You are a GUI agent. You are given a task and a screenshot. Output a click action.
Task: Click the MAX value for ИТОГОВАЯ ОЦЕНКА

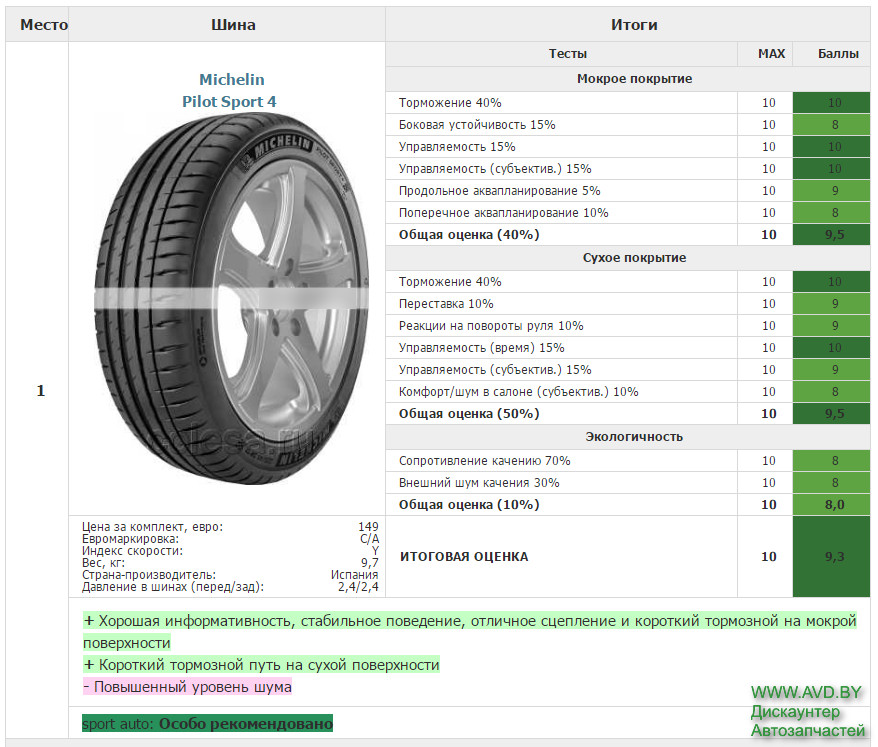[768, 557]
